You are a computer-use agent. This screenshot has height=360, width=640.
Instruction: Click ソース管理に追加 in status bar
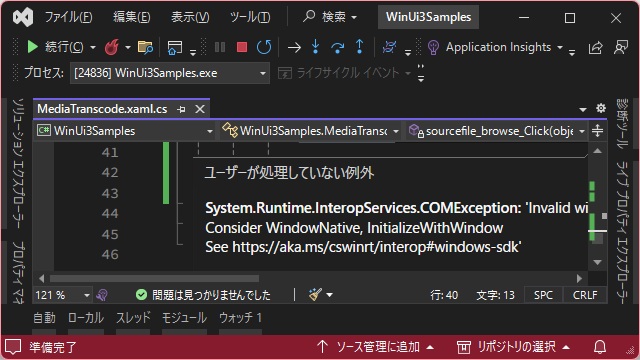click(x=375, y=347)
